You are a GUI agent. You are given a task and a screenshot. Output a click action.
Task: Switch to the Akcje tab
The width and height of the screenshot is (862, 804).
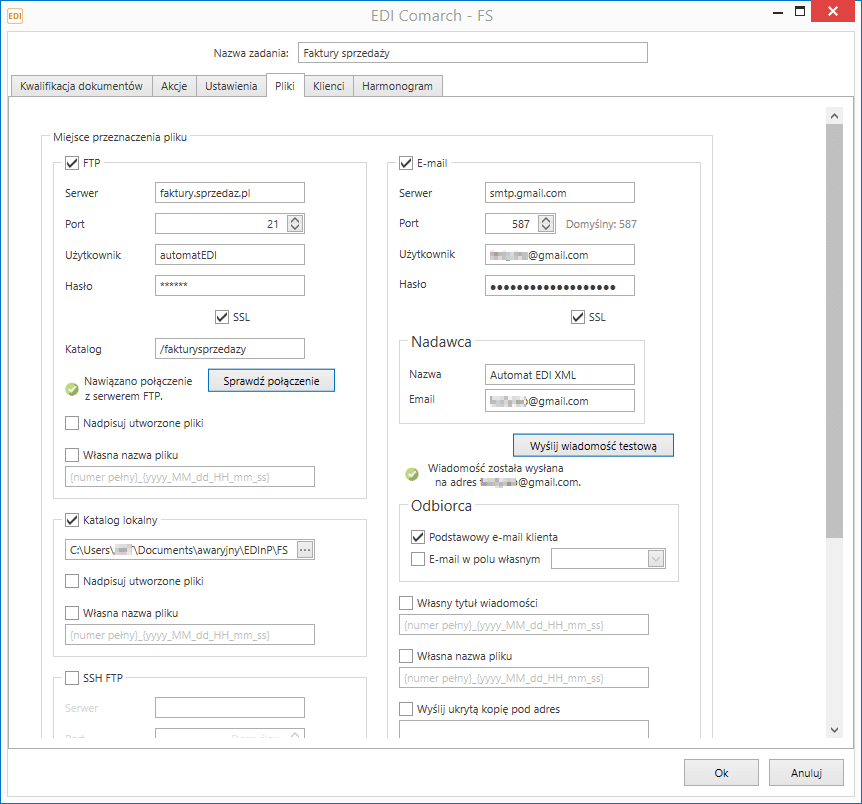(x=174, y=86)
